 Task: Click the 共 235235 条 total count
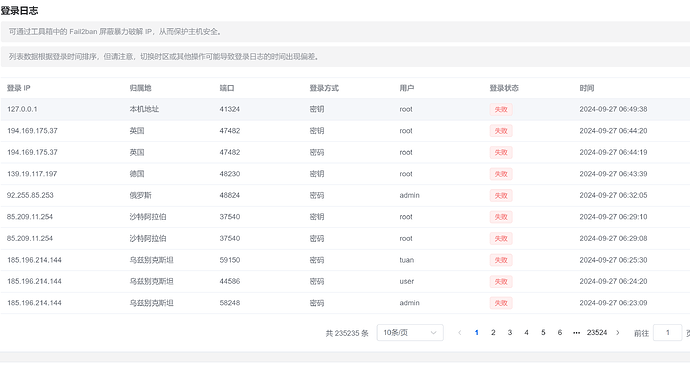point(347,333)
